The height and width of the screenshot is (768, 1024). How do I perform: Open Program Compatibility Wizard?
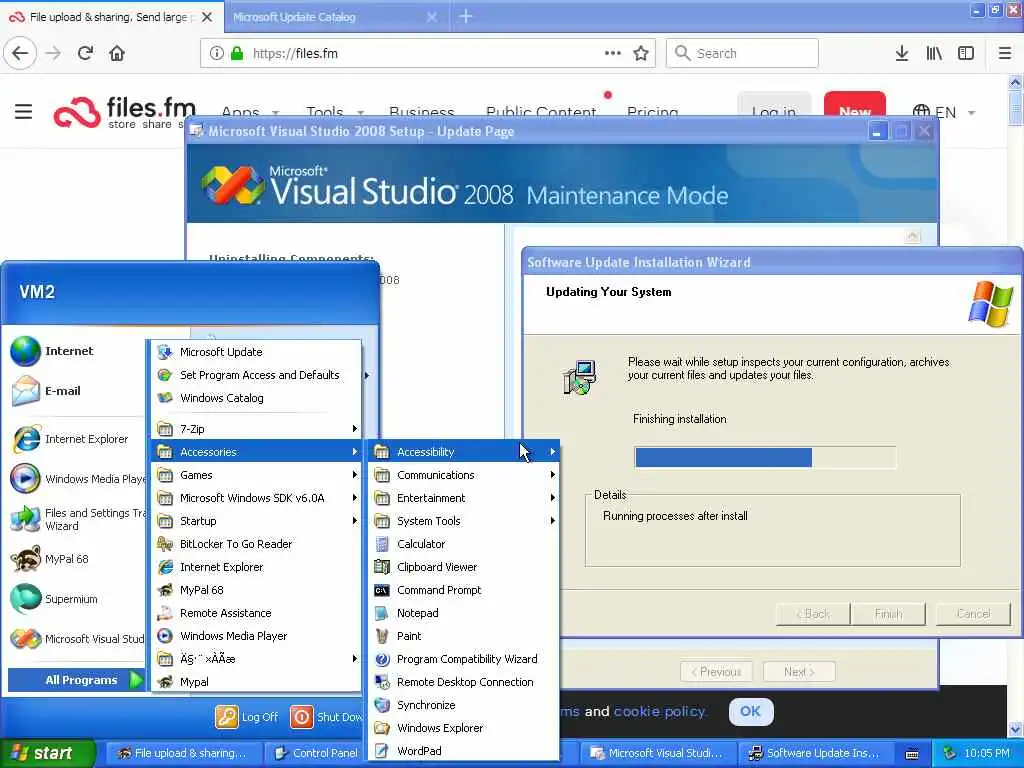click(464, 659)
